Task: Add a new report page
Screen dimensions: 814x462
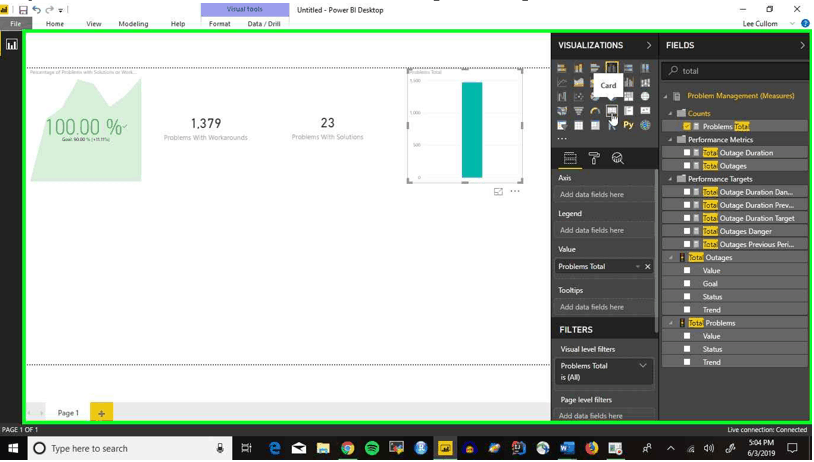Action: (101, 413)
